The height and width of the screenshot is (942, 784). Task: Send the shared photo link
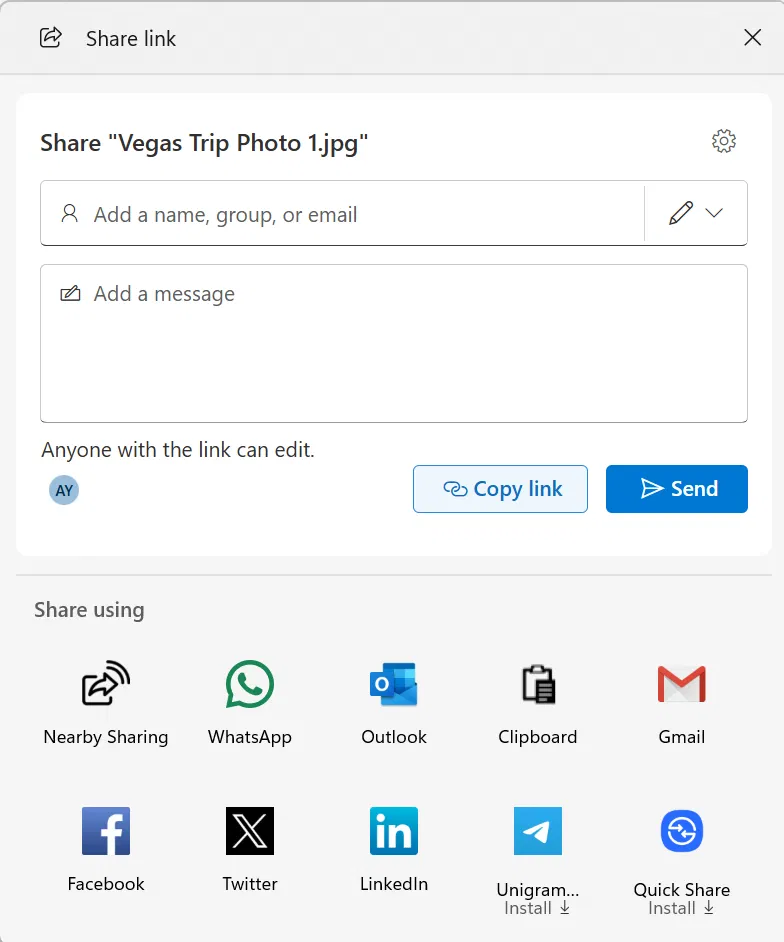(676, 489)
